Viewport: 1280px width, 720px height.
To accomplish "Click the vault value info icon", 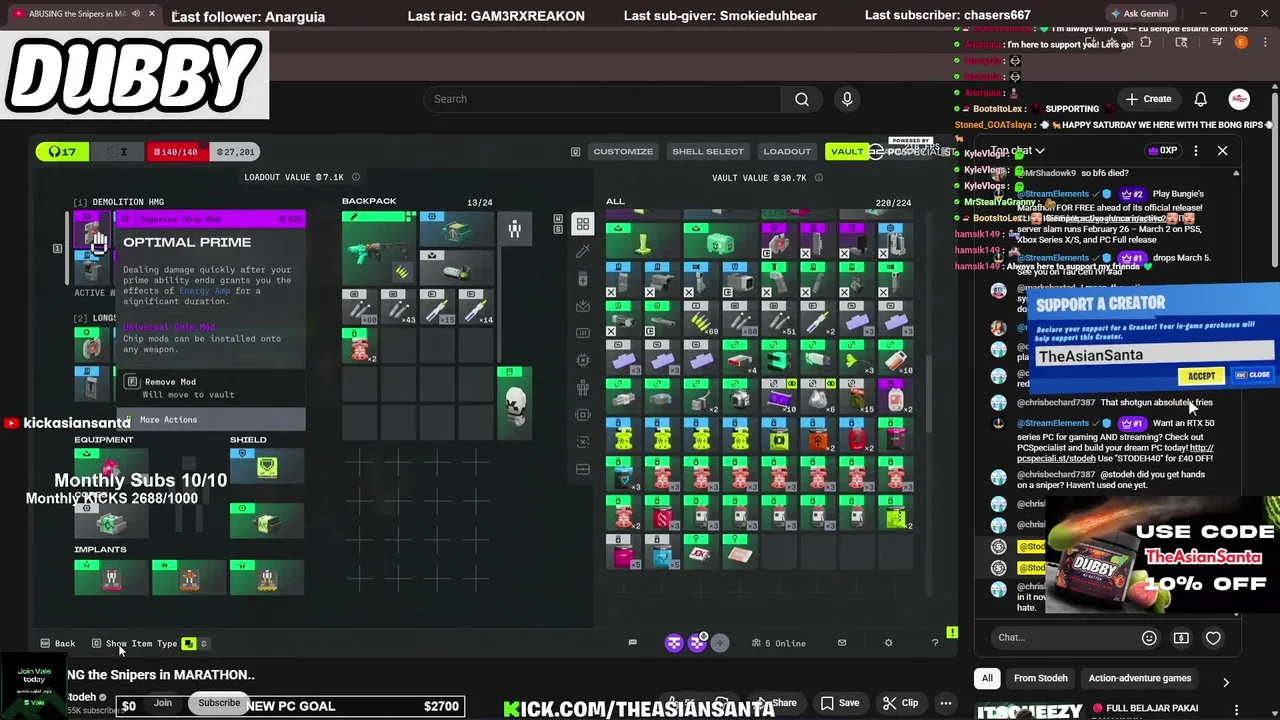I will tap(818, 177).
